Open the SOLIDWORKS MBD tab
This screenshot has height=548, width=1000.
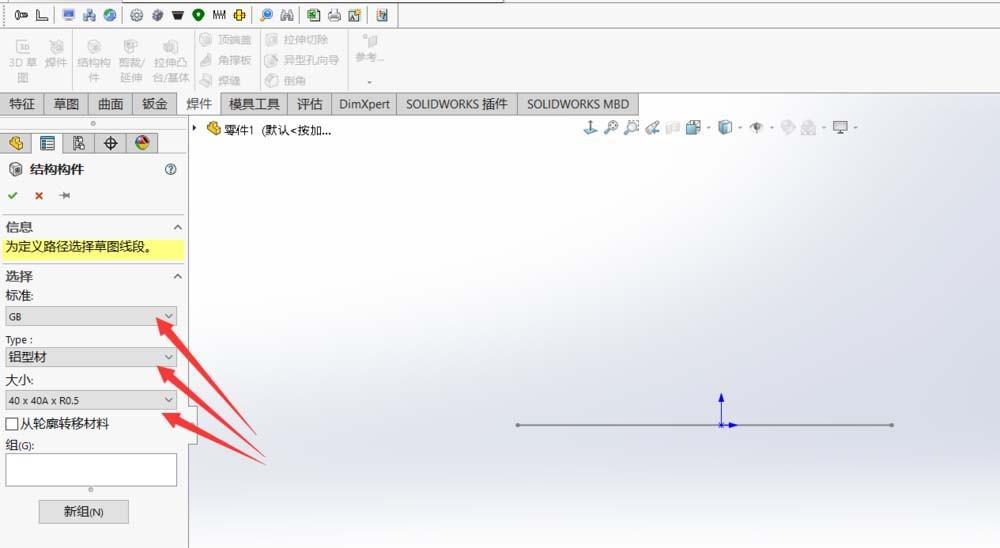click(x=578, y=104)
